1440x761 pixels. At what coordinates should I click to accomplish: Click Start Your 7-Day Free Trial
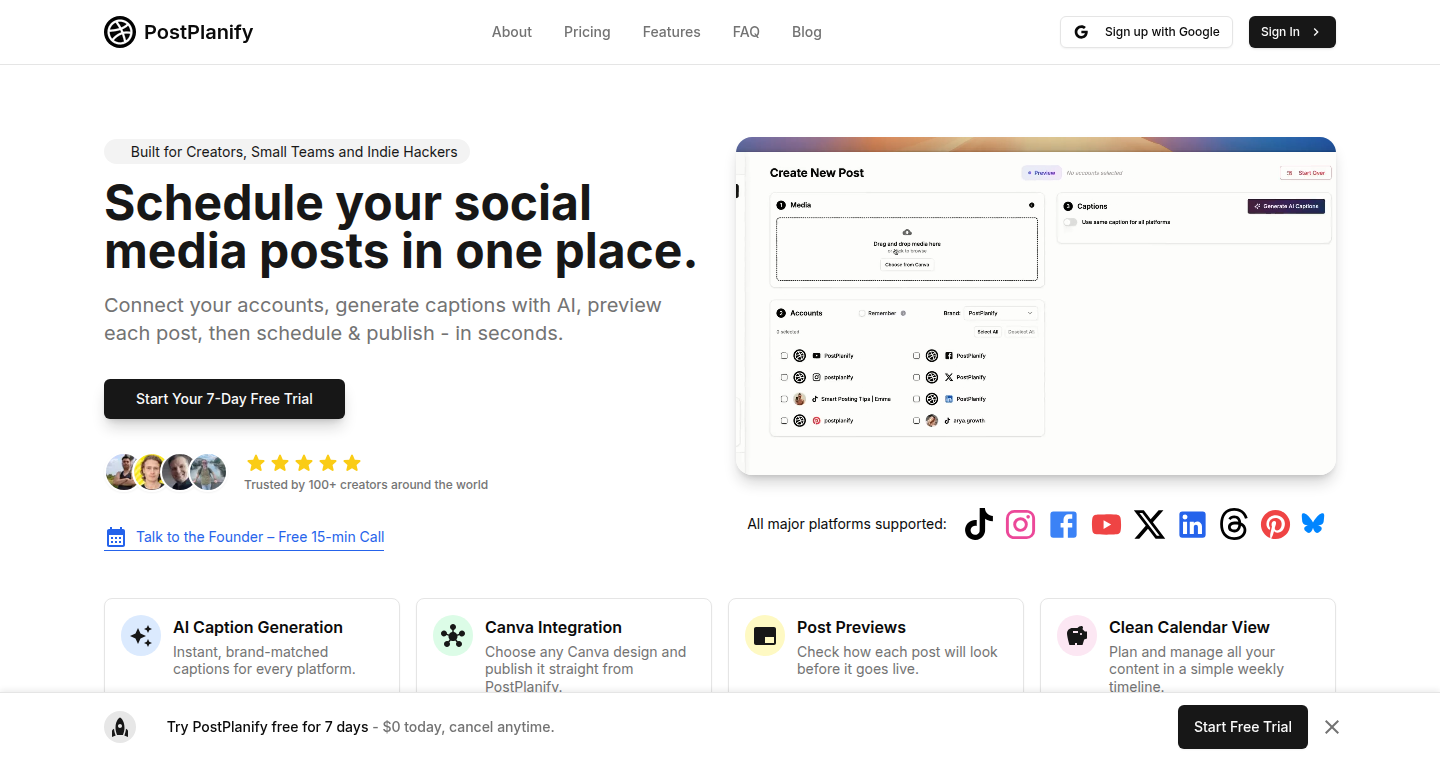[224, 399]
